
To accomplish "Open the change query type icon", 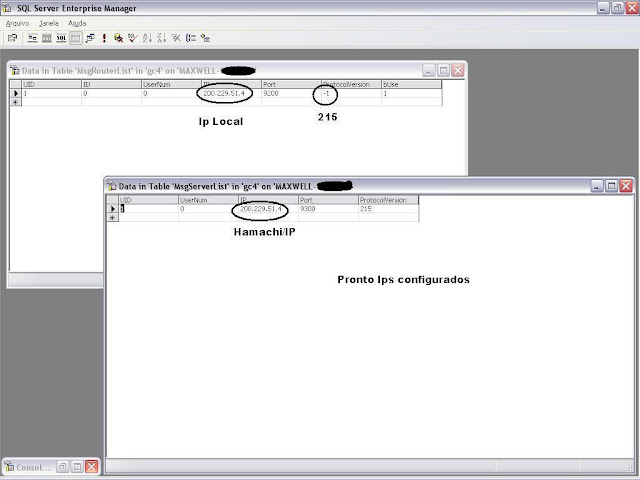I will 90,38.
